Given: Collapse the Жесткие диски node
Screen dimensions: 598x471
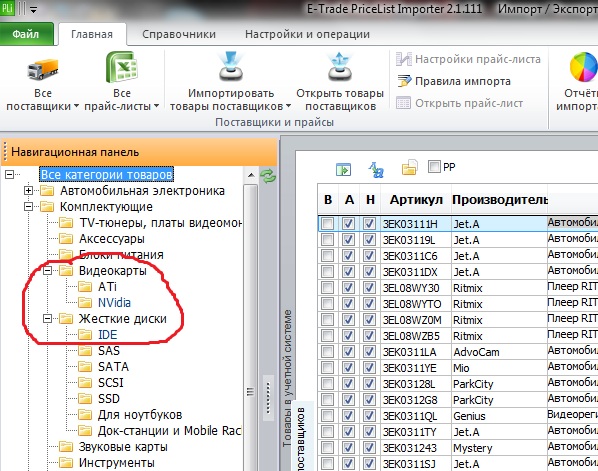Looking at the screenshot, I should pyautogui.click(x=47, y=318).
